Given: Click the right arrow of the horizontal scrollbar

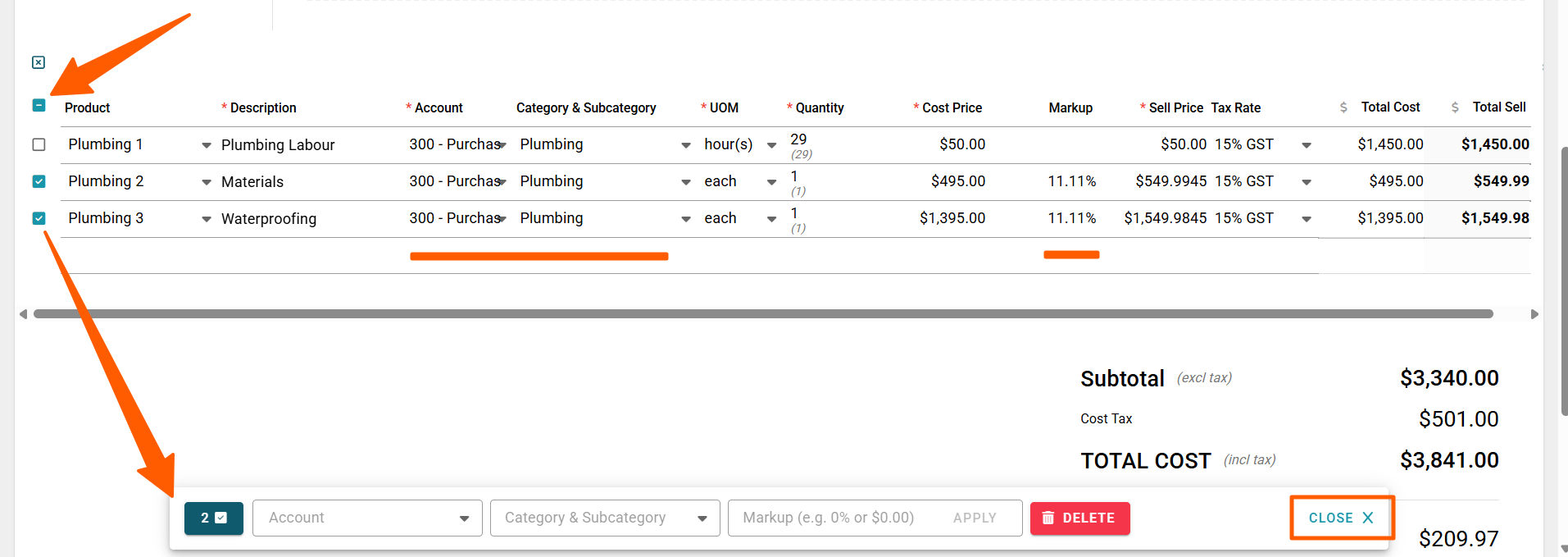Looking at the screenshot, I should pyautogui.click(x=1534, y=314).
